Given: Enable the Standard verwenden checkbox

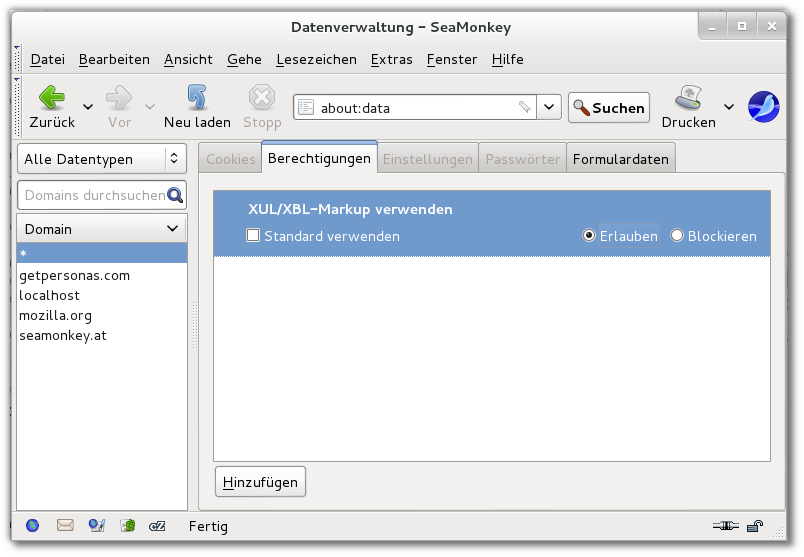Looking at the screenshot, I should (x=254, y=236).
